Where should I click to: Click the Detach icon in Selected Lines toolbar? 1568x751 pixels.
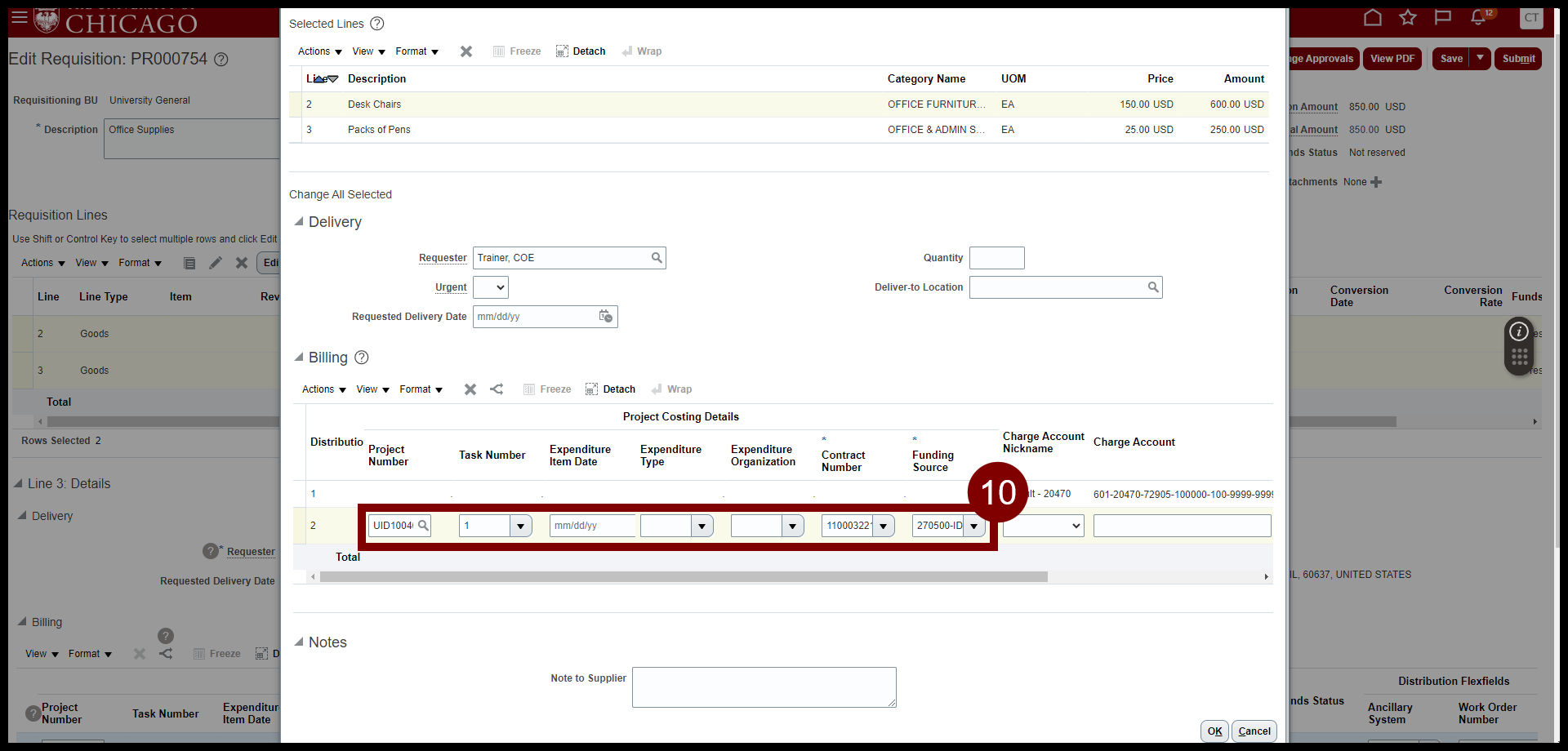pos(562,51)
